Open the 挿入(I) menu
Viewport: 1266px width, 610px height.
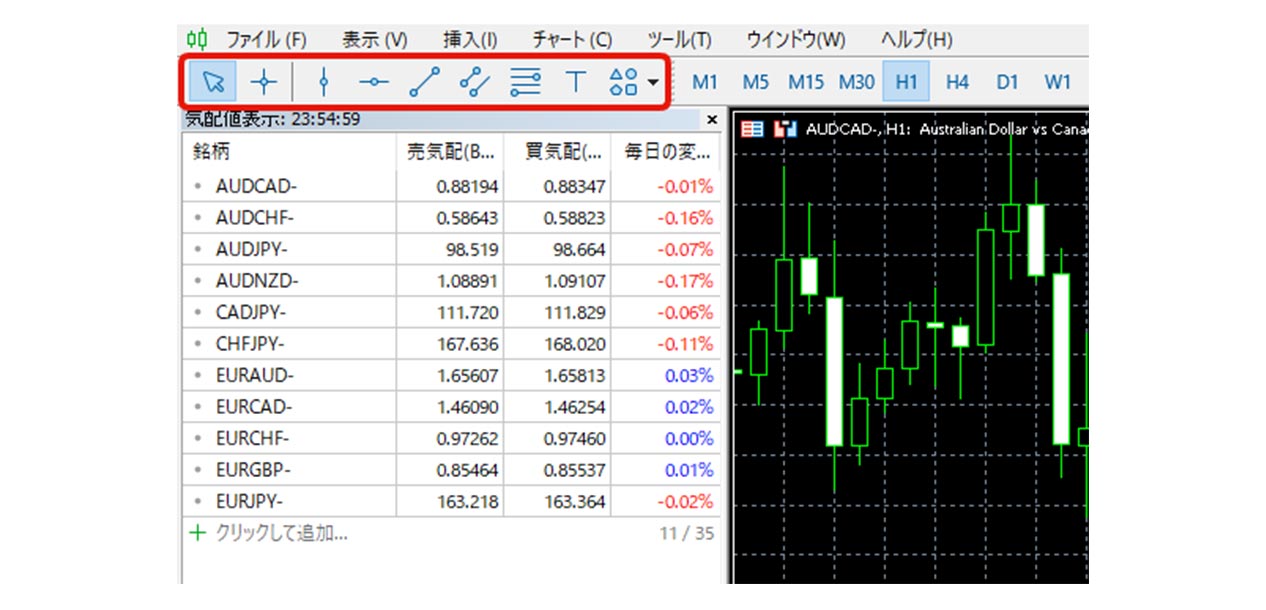(470, 40)
